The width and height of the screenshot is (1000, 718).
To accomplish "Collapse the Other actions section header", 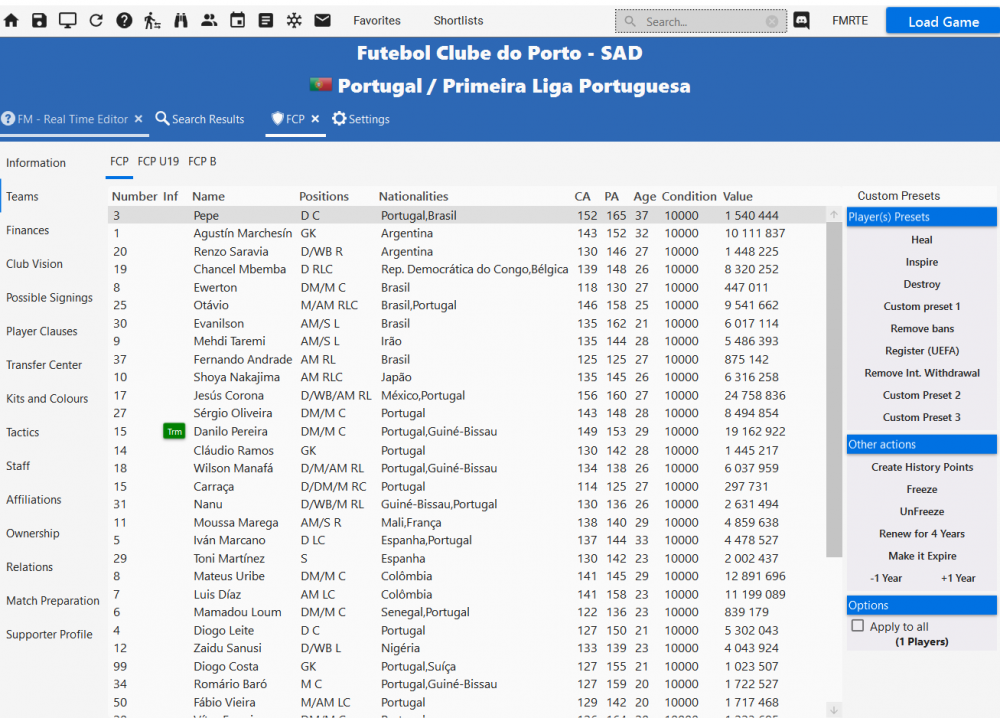I will click(x=922, y=444).
